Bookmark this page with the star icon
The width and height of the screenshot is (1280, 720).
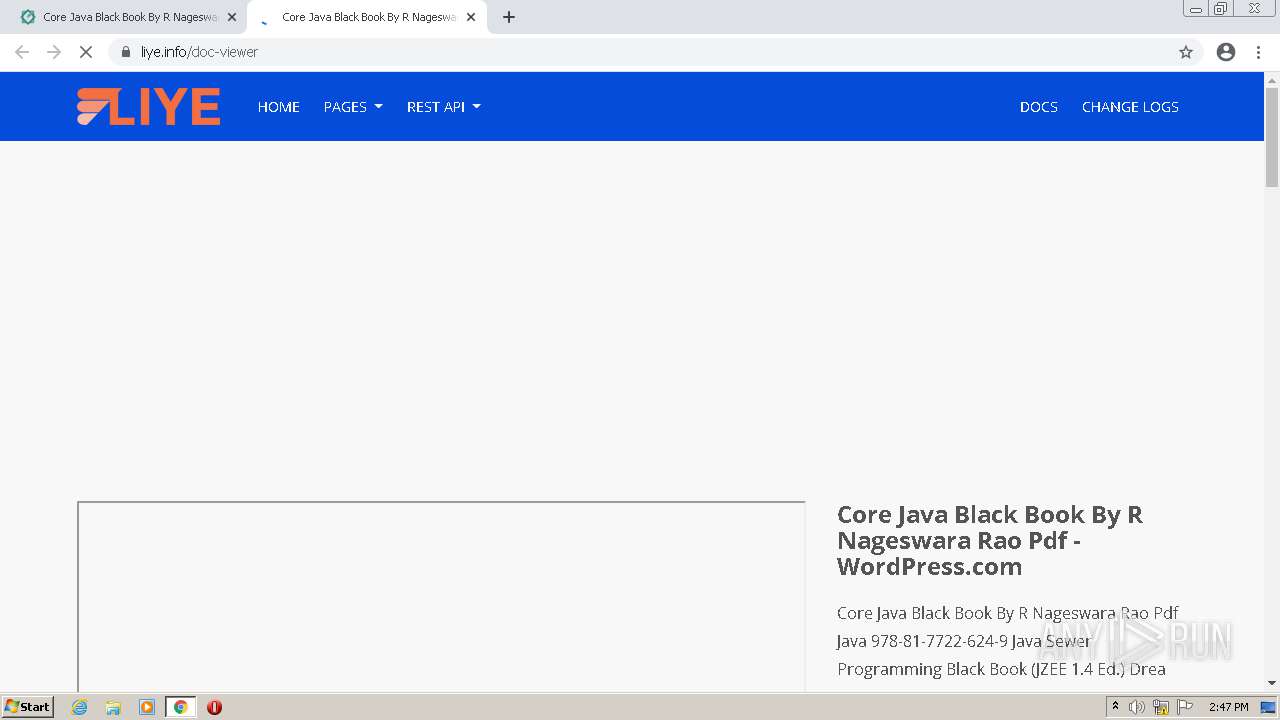coord(1186,52)
